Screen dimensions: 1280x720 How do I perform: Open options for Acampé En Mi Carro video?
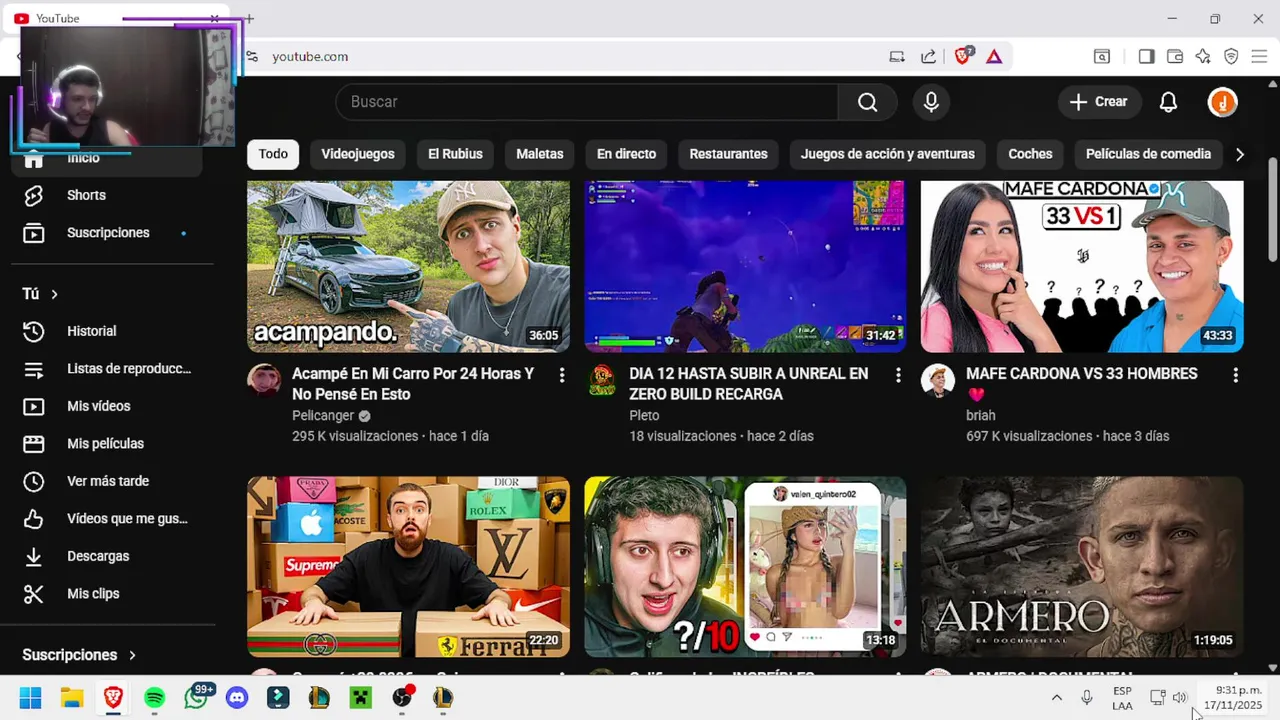point(562,375)
